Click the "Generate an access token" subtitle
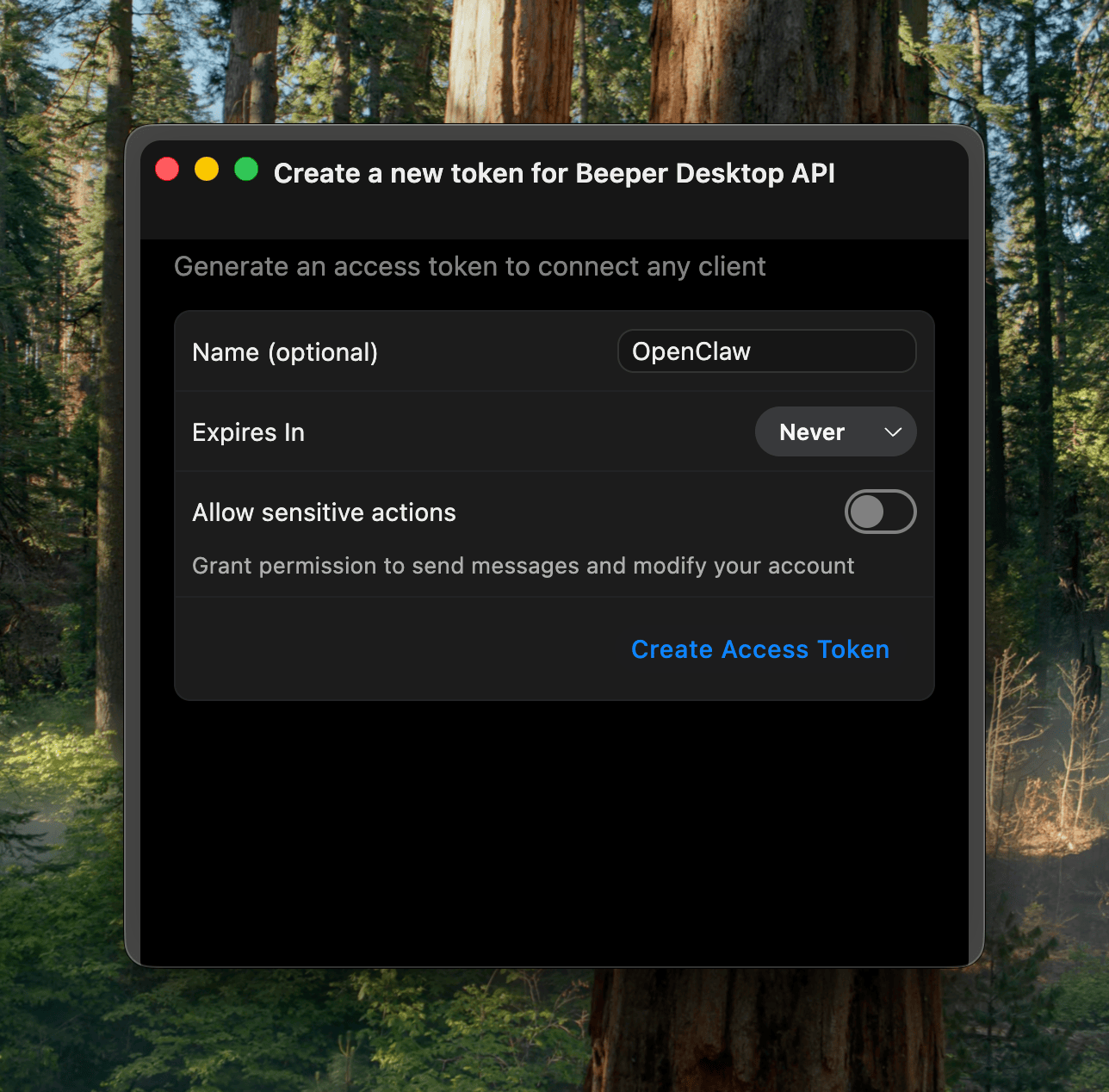The width and height of the screenshot is (1109, 1092). 469,267
